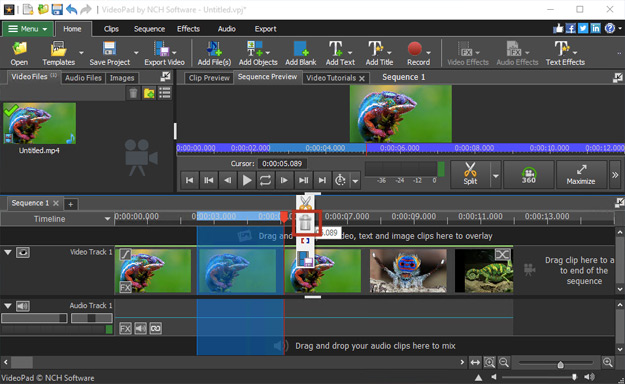Select the Untitled.mp4 thumbnail in the bin
625x384 pixels.
coord(39,123)
